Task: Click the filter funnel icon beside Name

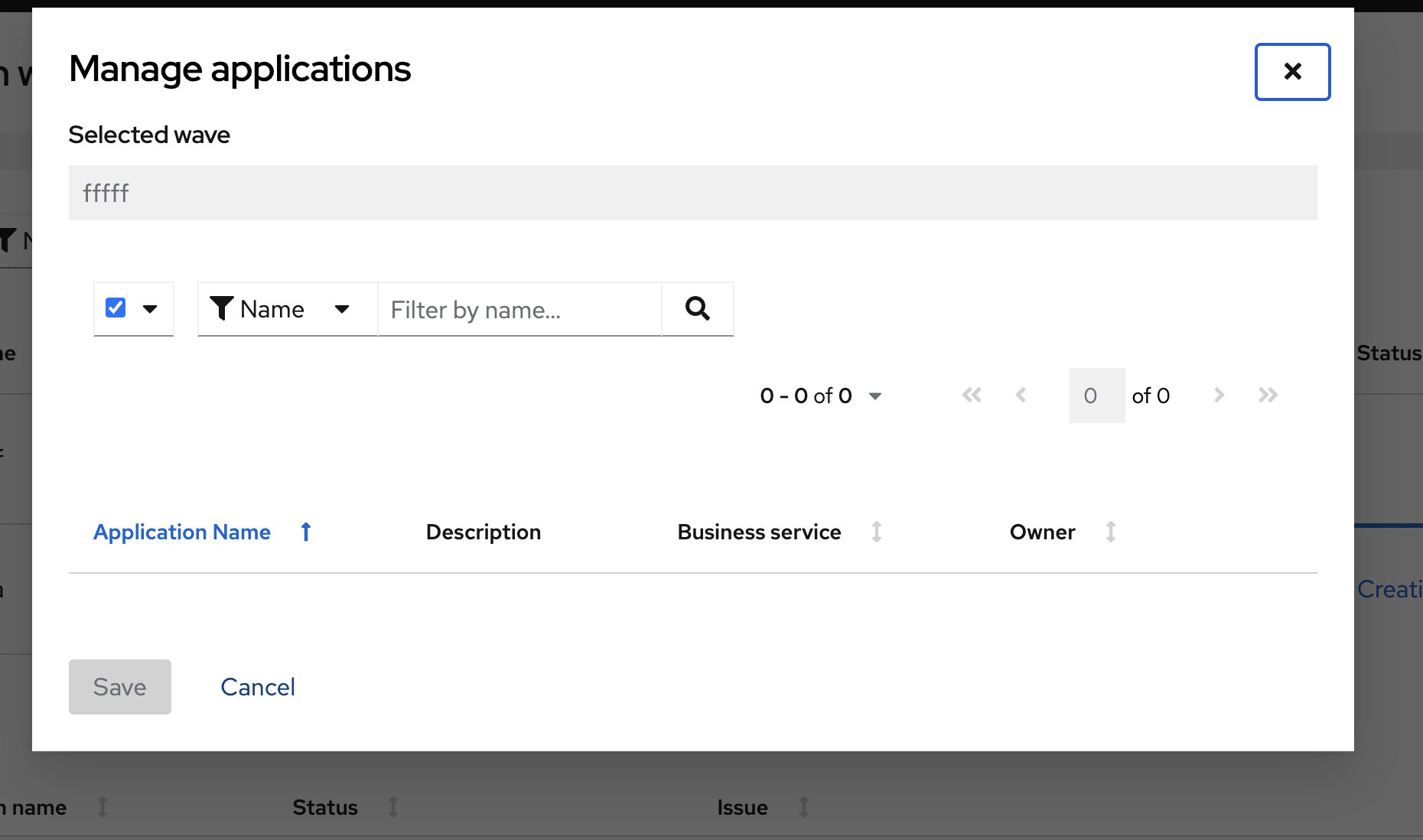Action: tap(221, 309)
